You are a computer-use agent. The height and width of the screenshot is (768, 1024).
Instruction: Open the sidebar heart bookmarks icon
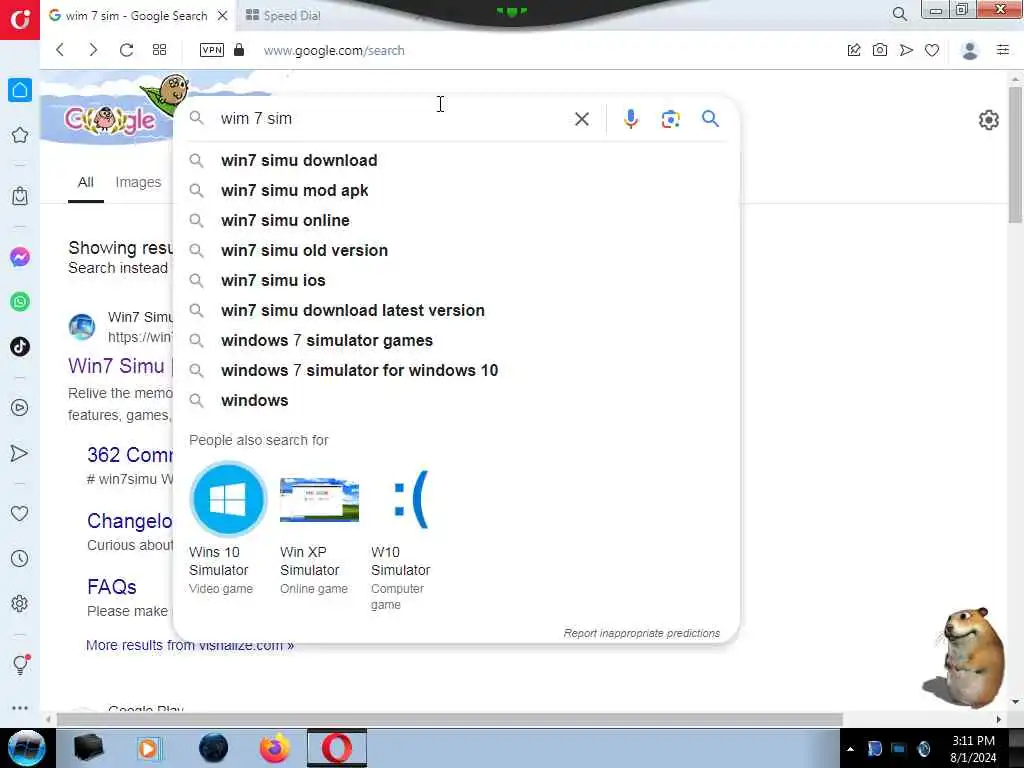click(x=20, y=513)
